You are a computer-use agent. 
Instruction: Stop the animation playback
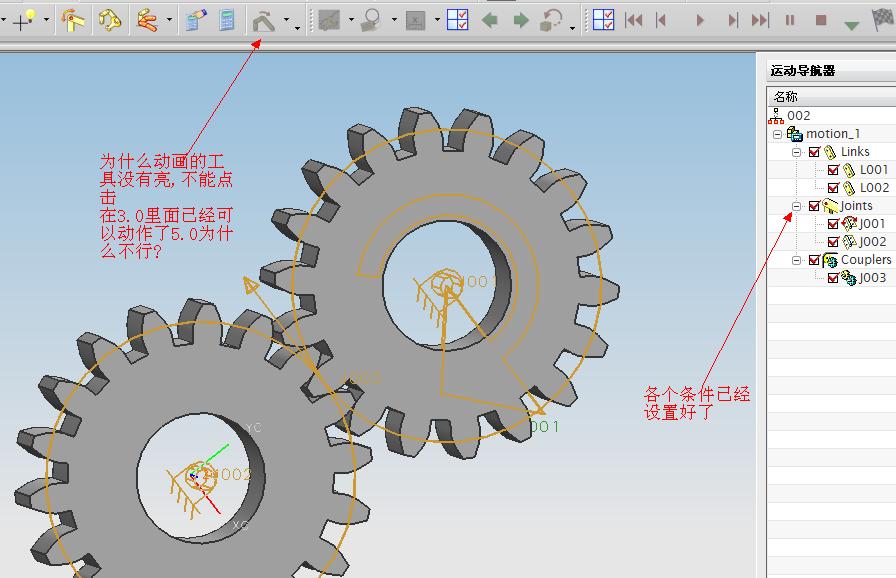[821, 21]
